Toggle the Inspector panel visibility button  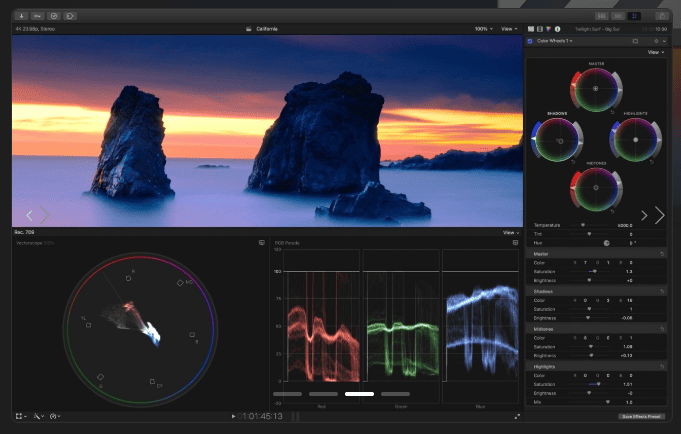(x=634, y=16)
